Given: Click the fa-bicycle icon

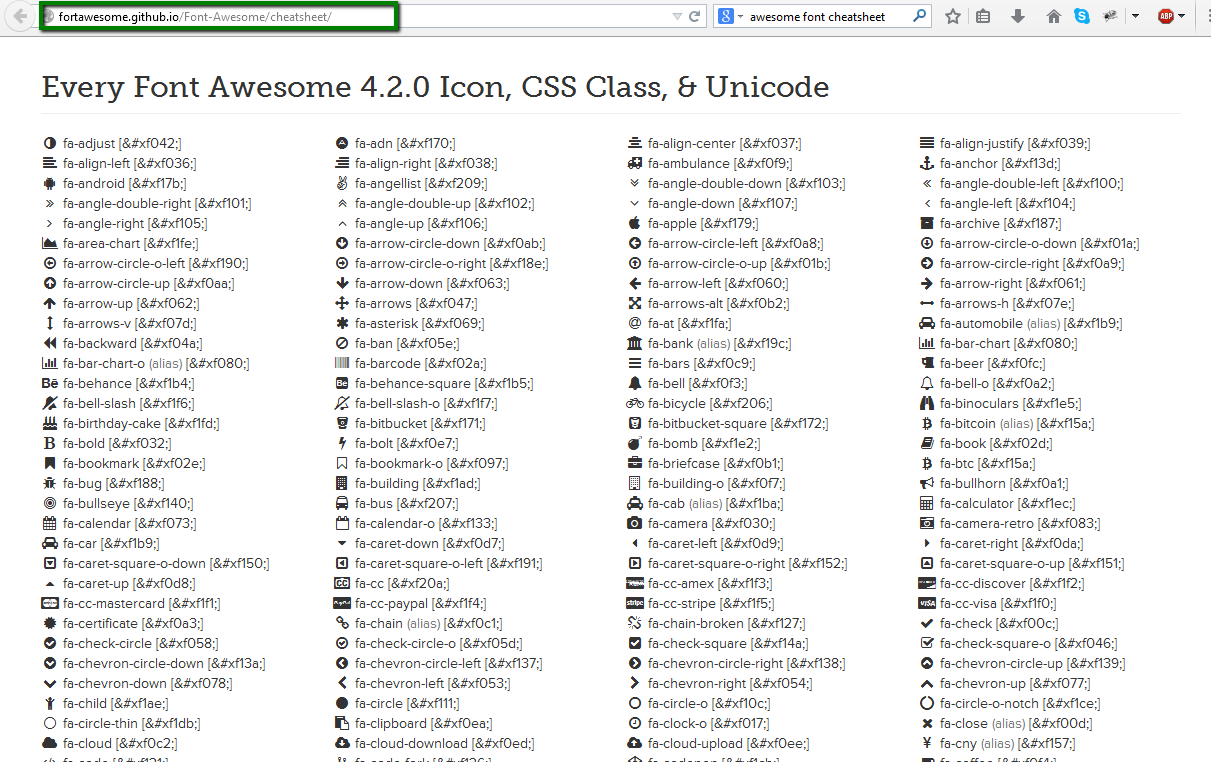Looking at the screenshot, I should [634, 403].
